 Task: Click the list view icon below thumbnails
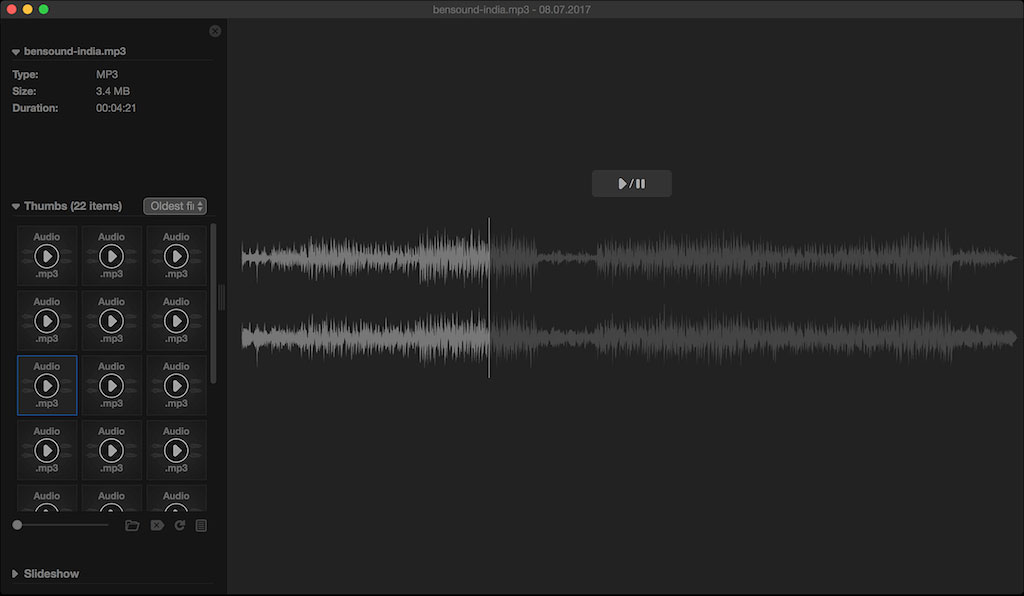(x=201, y=525)
